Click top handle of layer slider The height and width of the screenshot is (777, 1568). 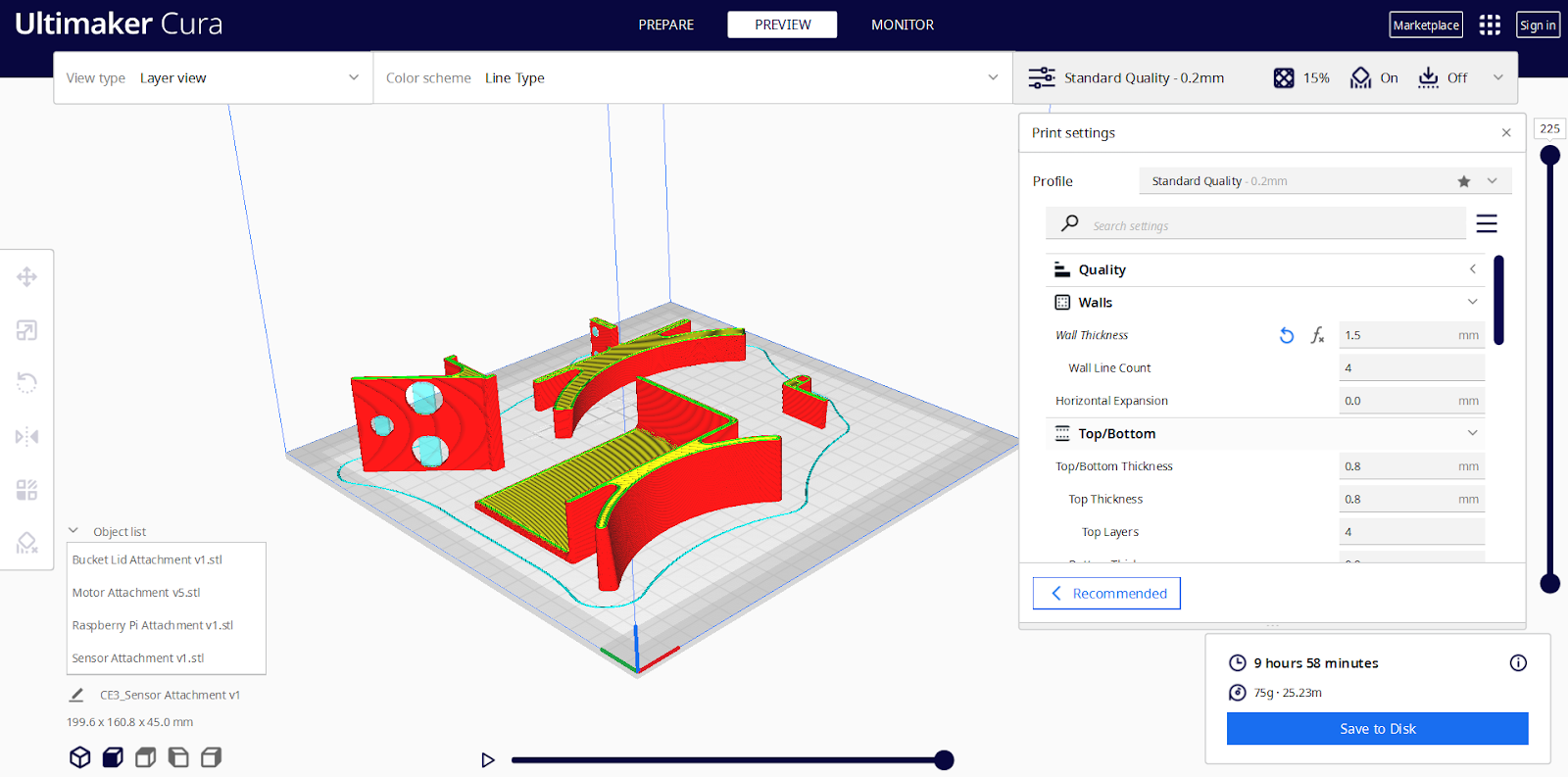(1550, 155)
